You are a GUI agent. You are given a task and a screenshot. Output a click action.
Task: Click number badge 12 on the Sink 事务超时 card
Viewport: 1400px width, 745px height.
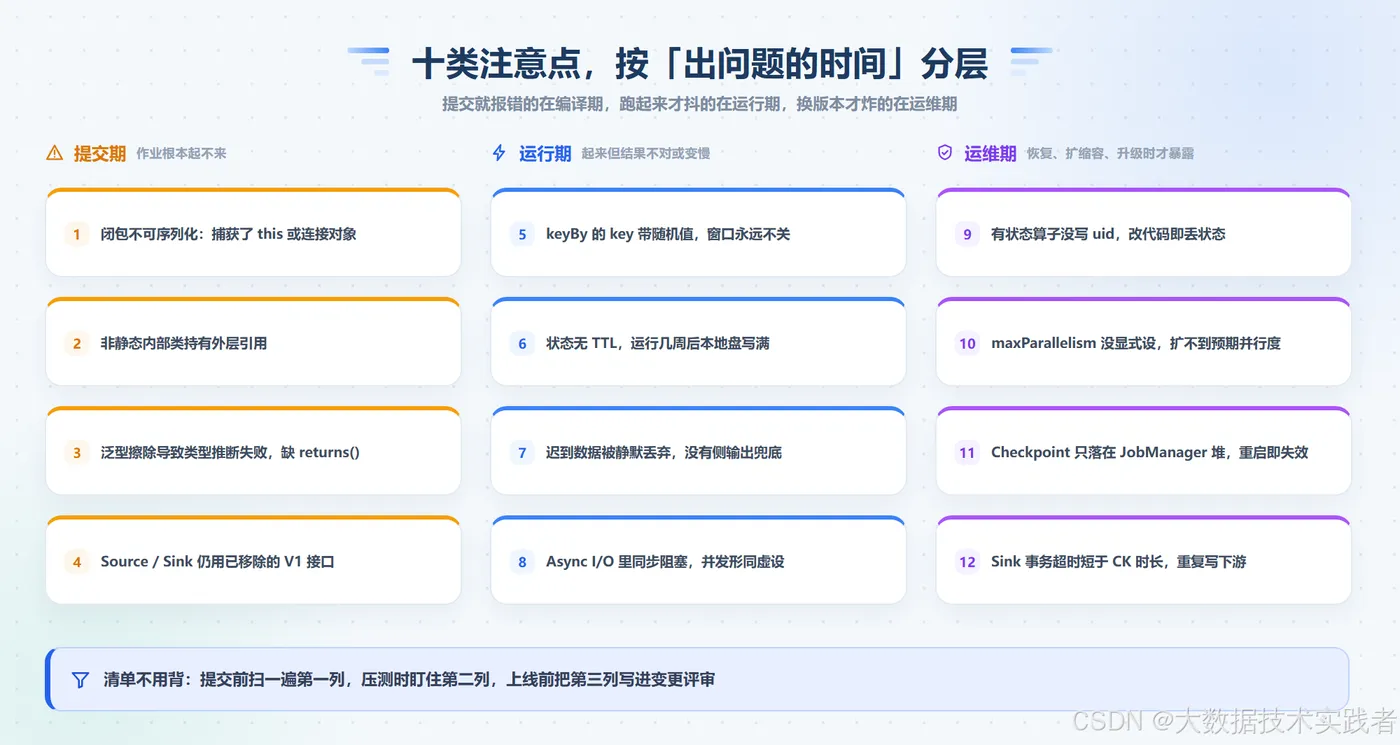tap(967, 562)
